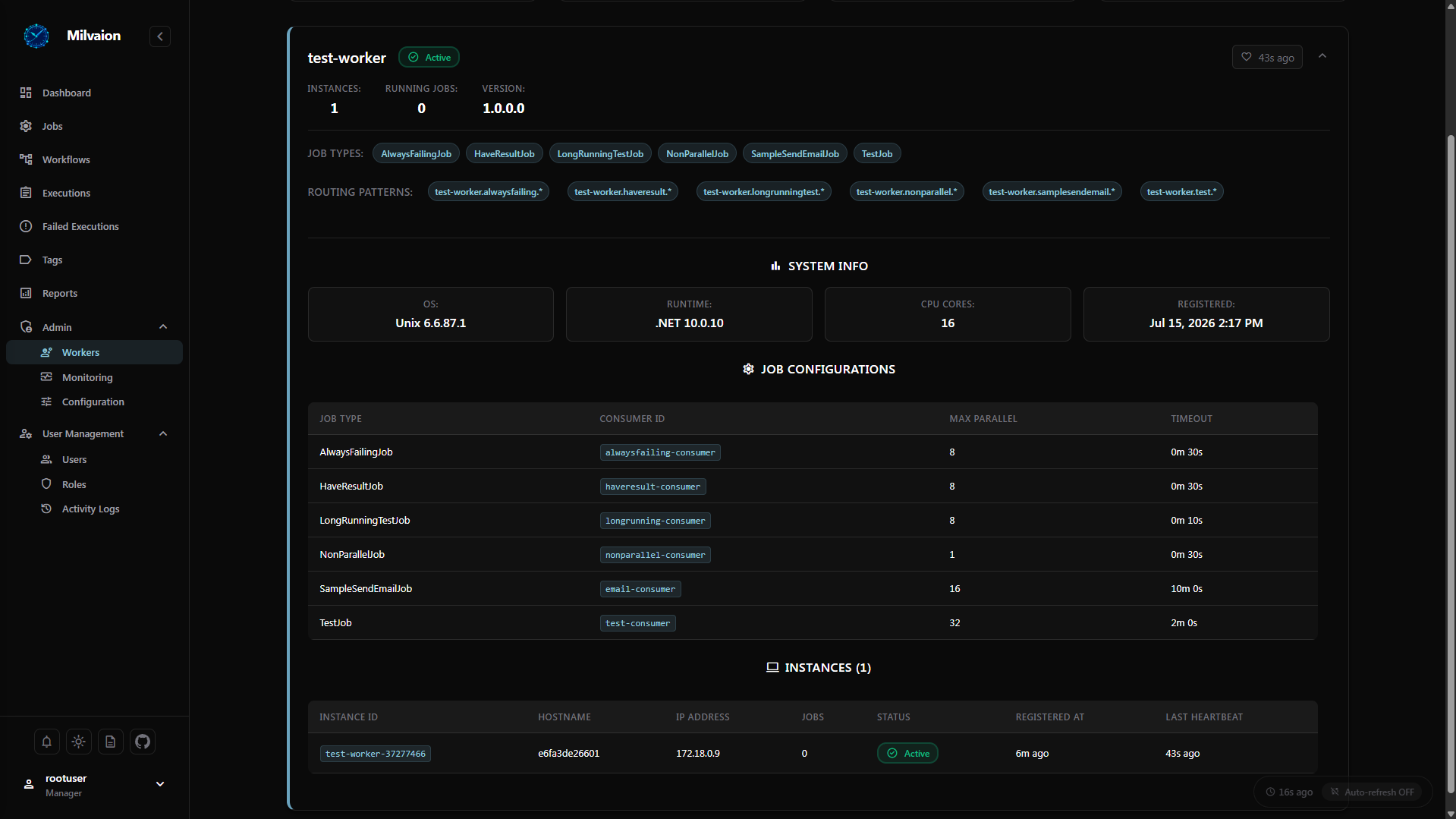Screen dimensions: 1456x819
Task: Click the scrollbar up arrow
Action: click(1450, 5)
